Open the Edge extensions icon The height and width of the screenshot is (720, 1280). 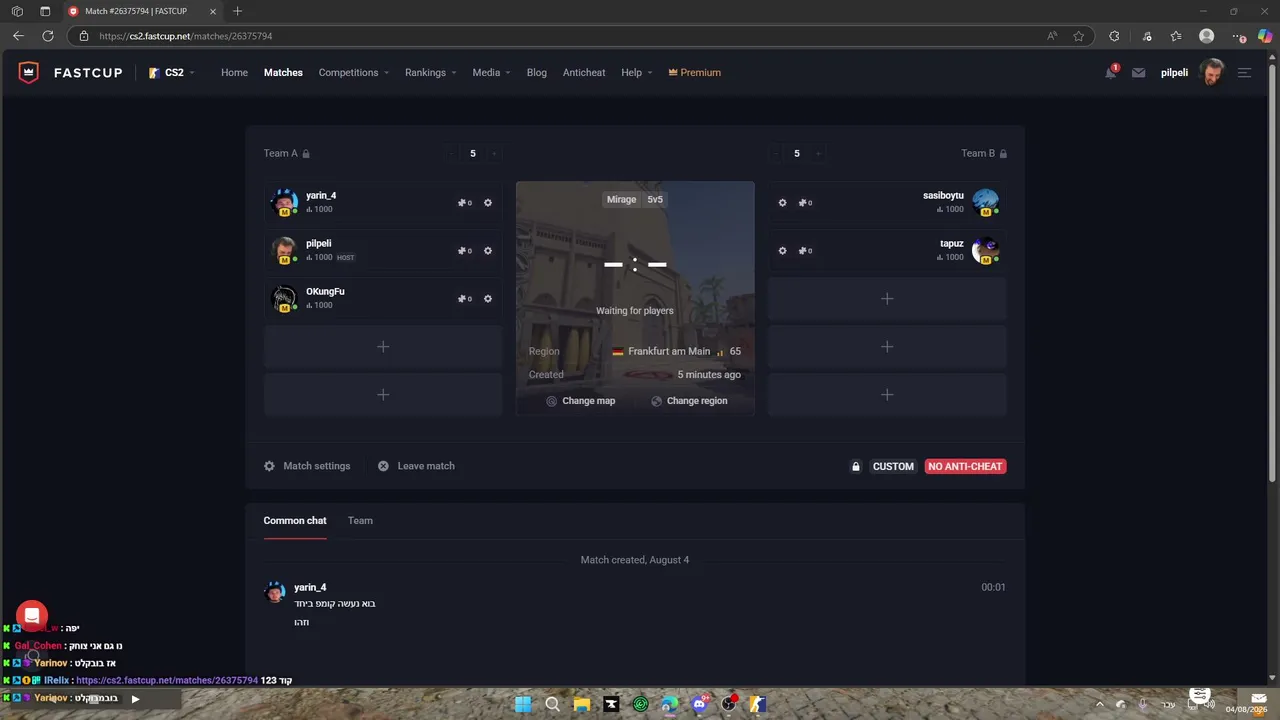pos(1114,36)
